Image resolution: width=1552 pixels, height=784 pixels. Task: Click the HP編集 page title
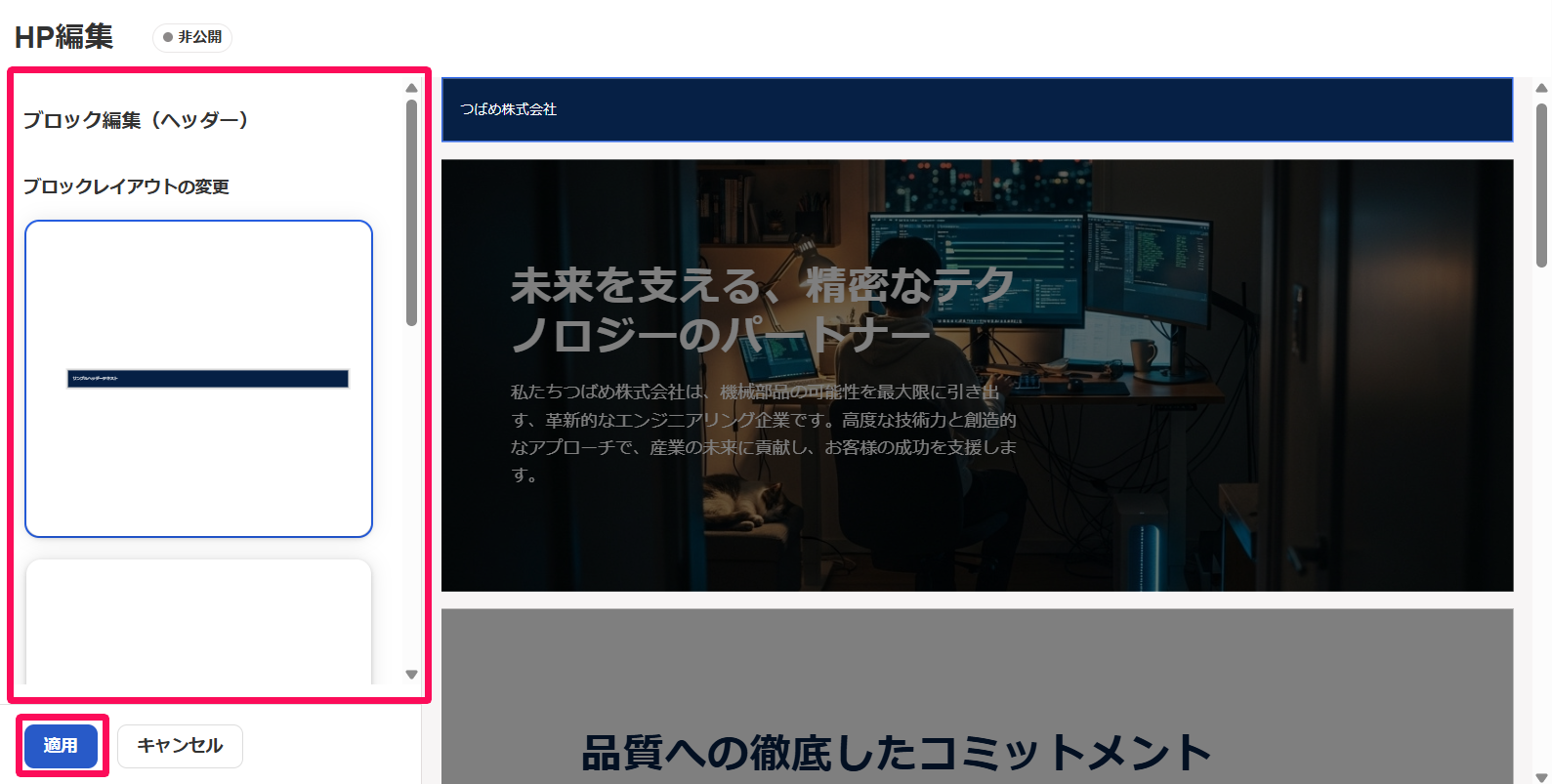[x=64, y=37]
